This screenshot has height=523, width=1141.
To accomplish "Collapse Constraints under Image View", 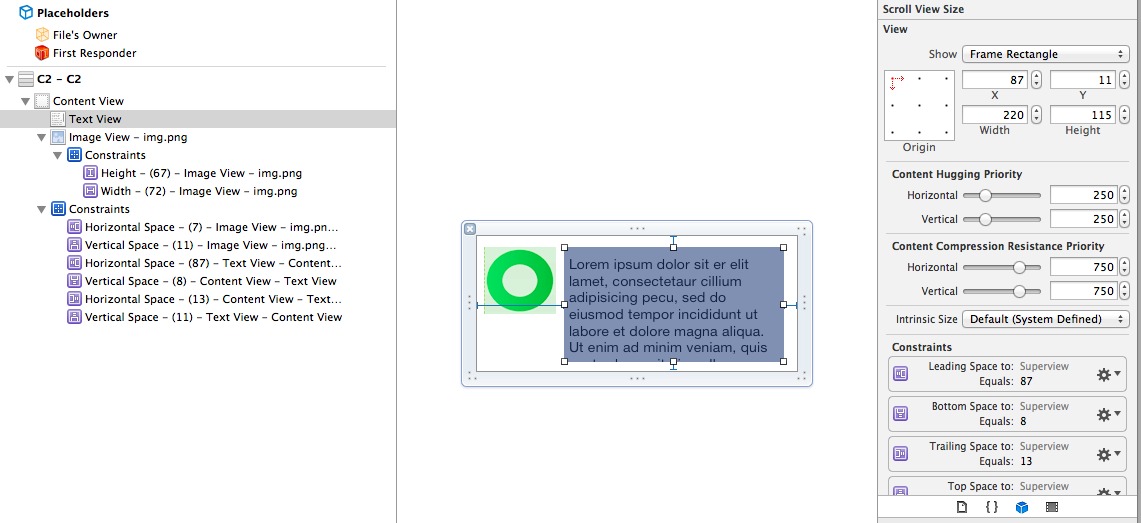I will point(57,155).
